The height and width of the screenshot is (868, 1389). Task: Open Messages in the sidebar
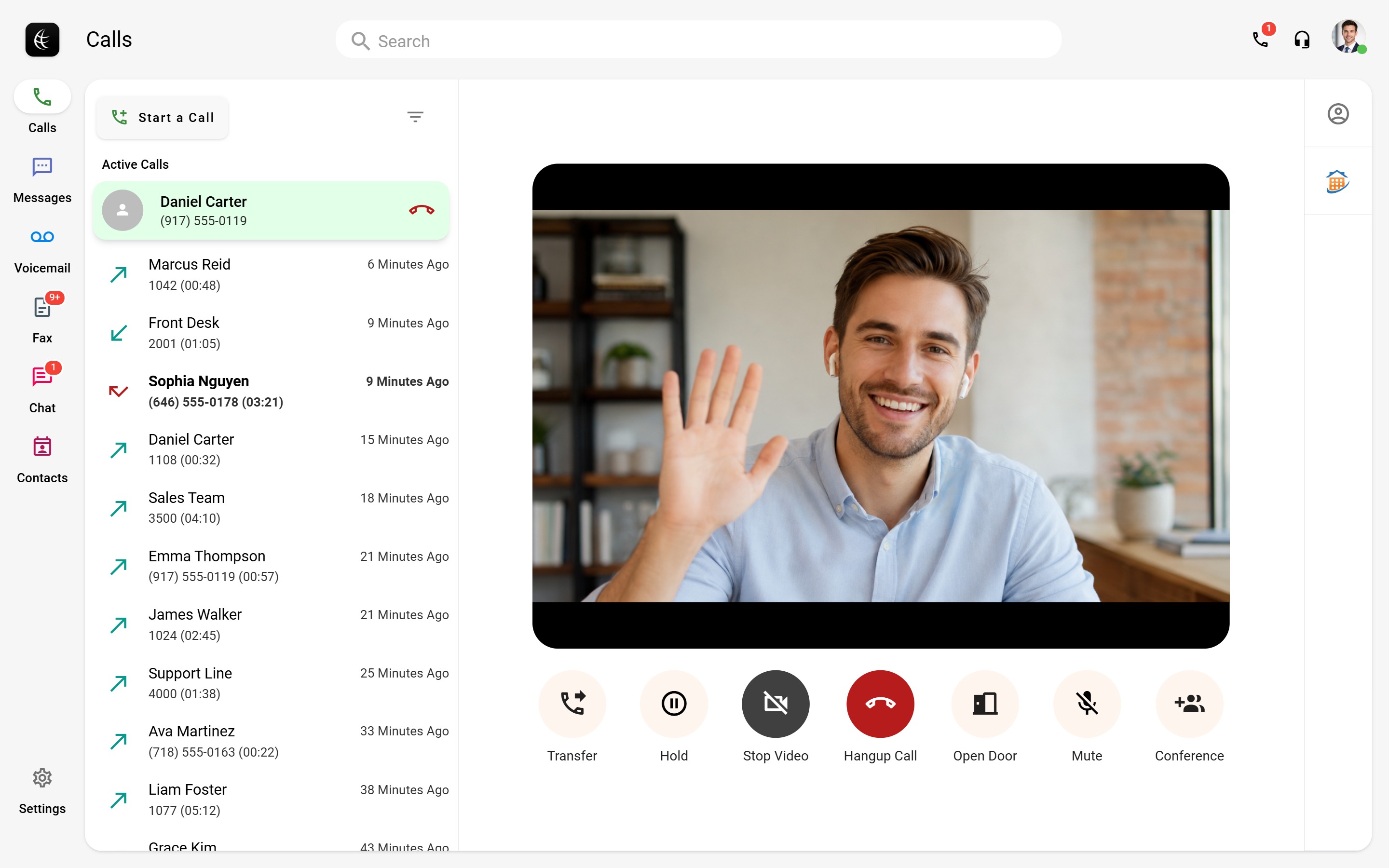click(42, 180)
